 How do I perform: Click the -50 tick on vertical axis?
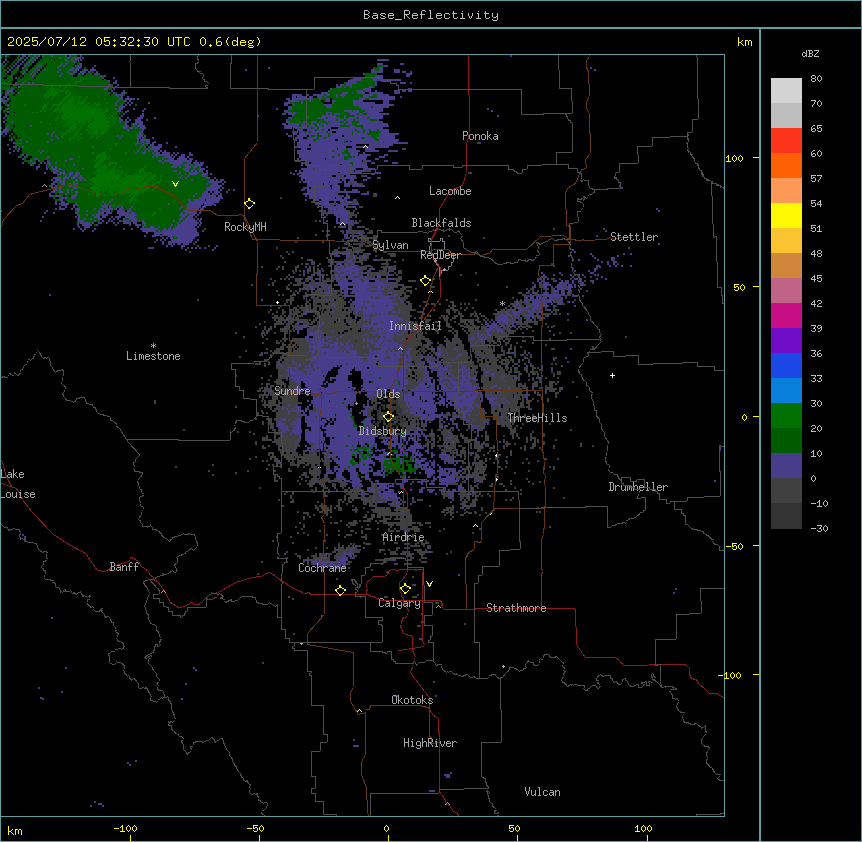(x=734, y=546)
